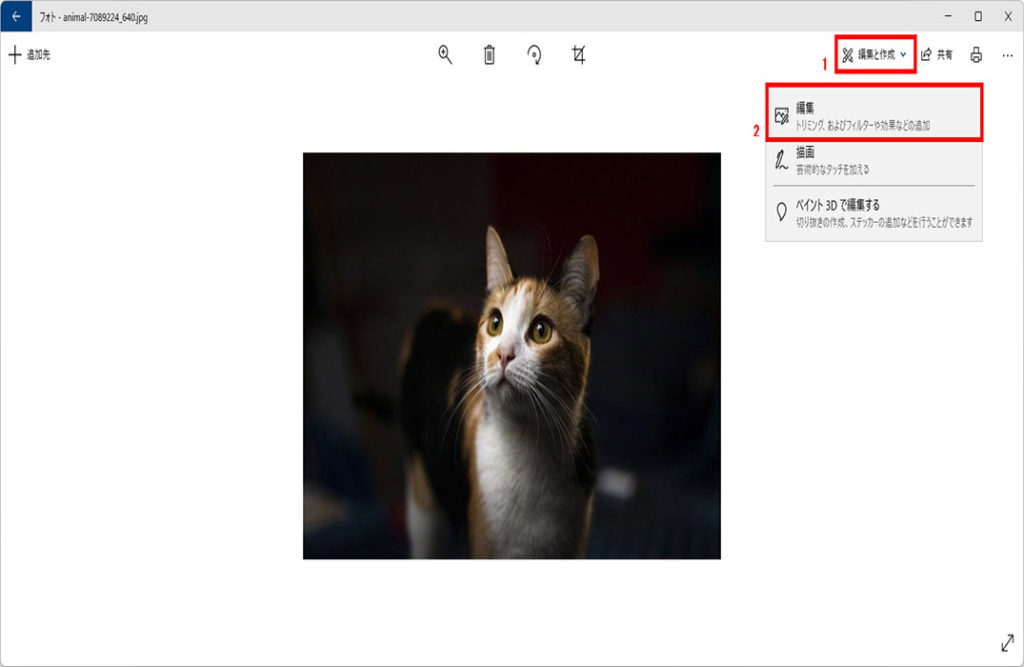1024x667 pixels.
Task: Print the photo with the printer icon
Action: (x=976, y=55)
